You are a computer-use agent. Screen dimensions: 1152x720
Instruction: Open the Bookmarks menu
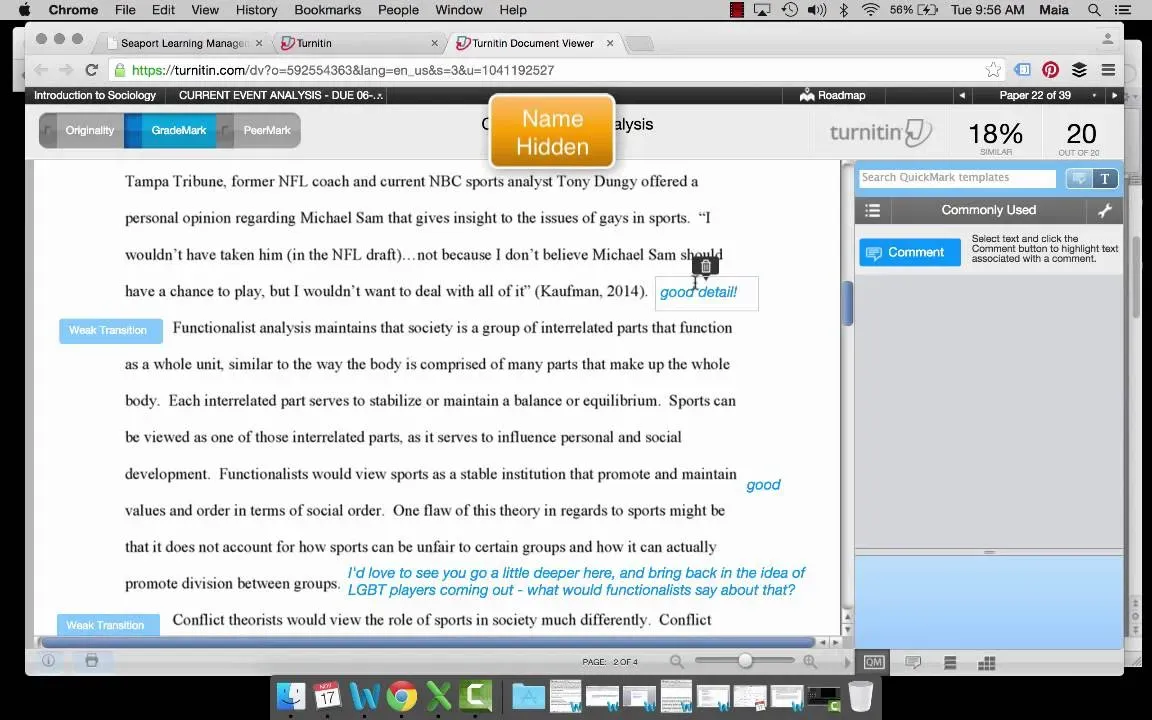(328, 10)
